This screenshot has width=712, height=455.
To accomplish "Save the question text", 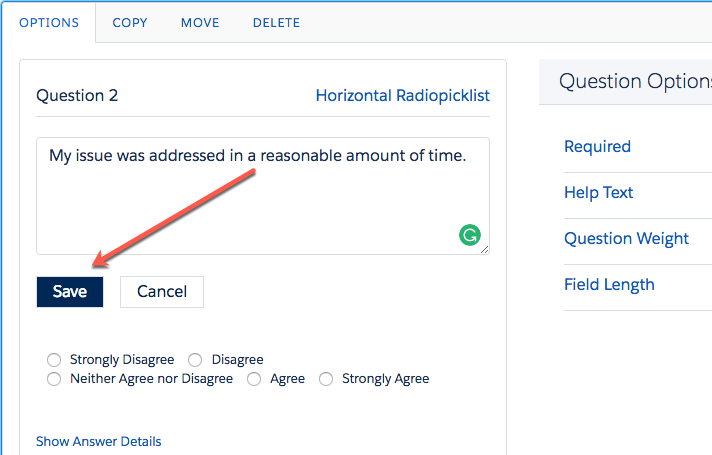I will tap(70, 292).
